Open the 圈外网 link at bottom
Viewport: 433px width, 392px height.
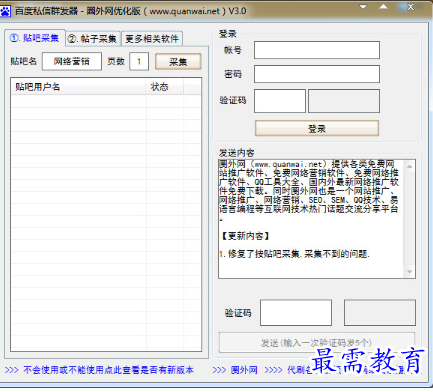click(244, 370)
